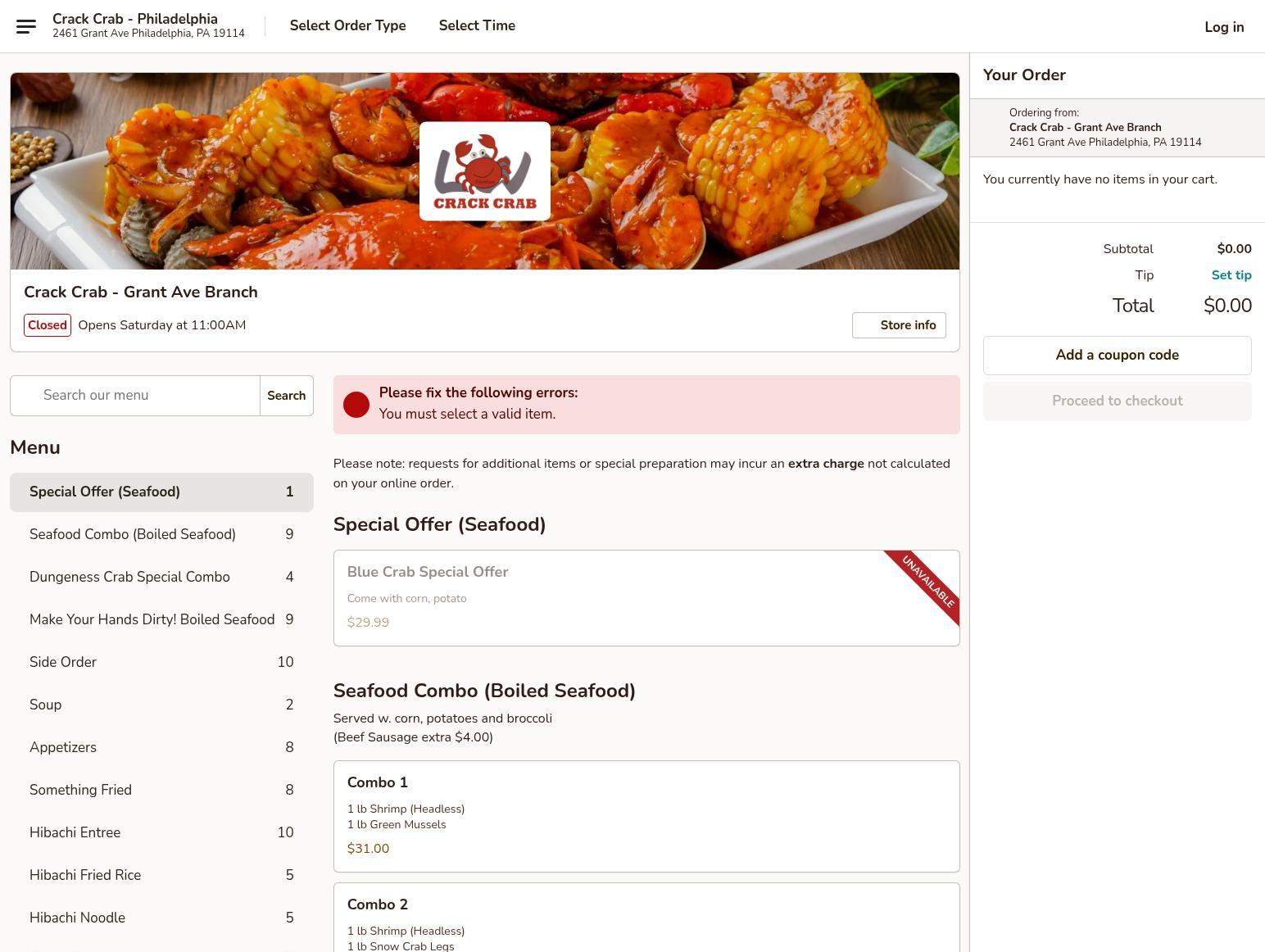Click the Closed status badge
This screenshot has height=952, width=1265.
click(x=48, y=325)
